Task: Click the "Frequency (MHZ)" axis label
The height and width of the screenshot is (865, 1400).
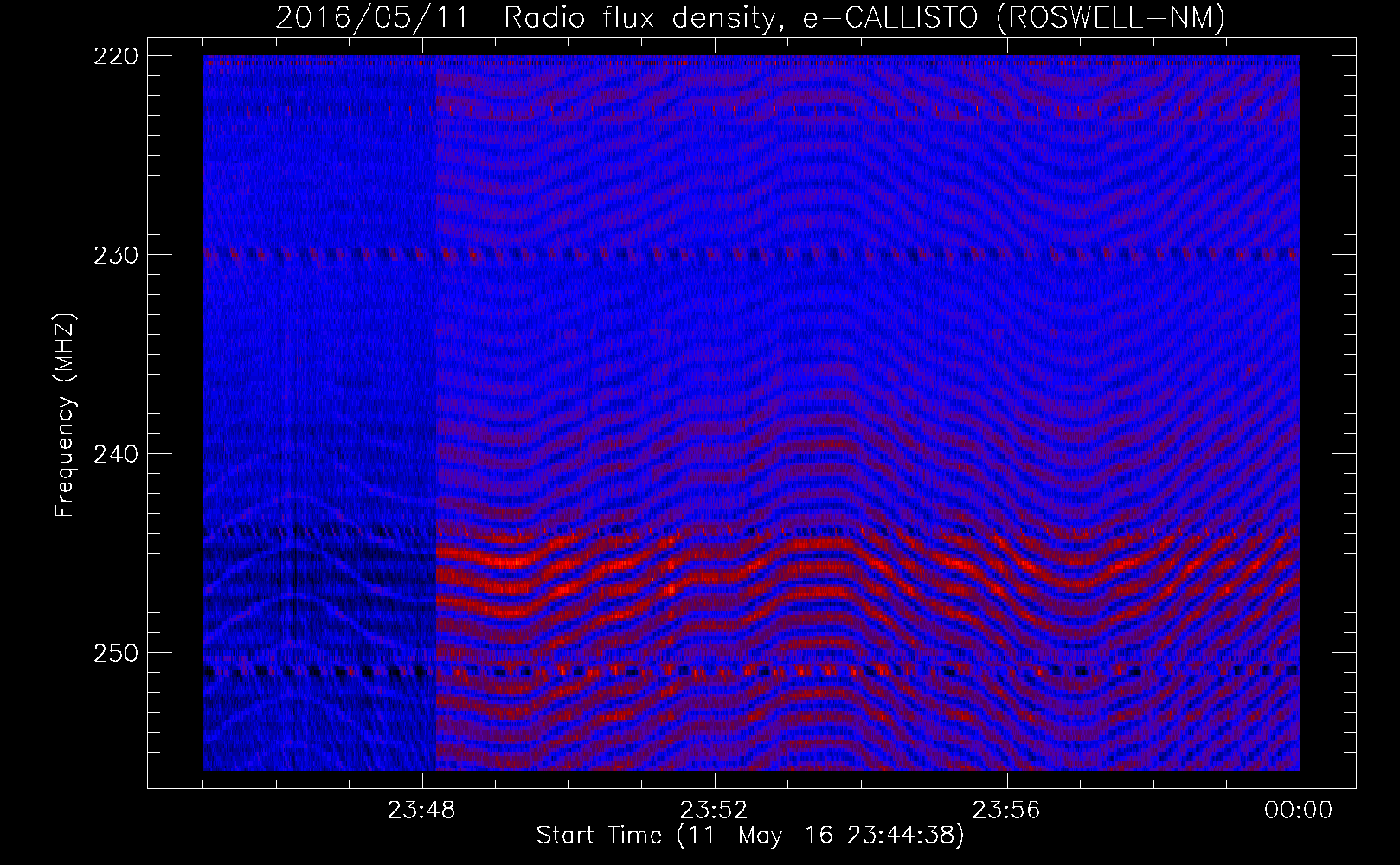Action: (65, 415)
